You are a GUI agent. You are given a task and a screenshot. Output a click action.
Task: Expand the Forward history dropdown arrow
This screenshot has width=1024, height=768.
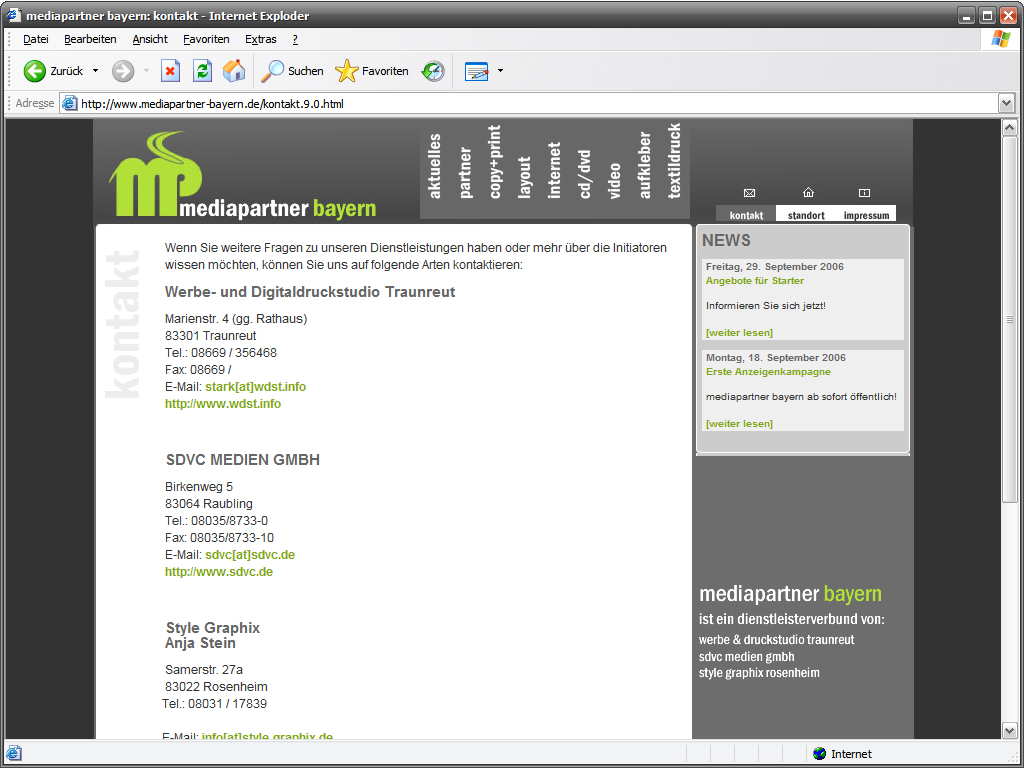(x=146, y=71)
